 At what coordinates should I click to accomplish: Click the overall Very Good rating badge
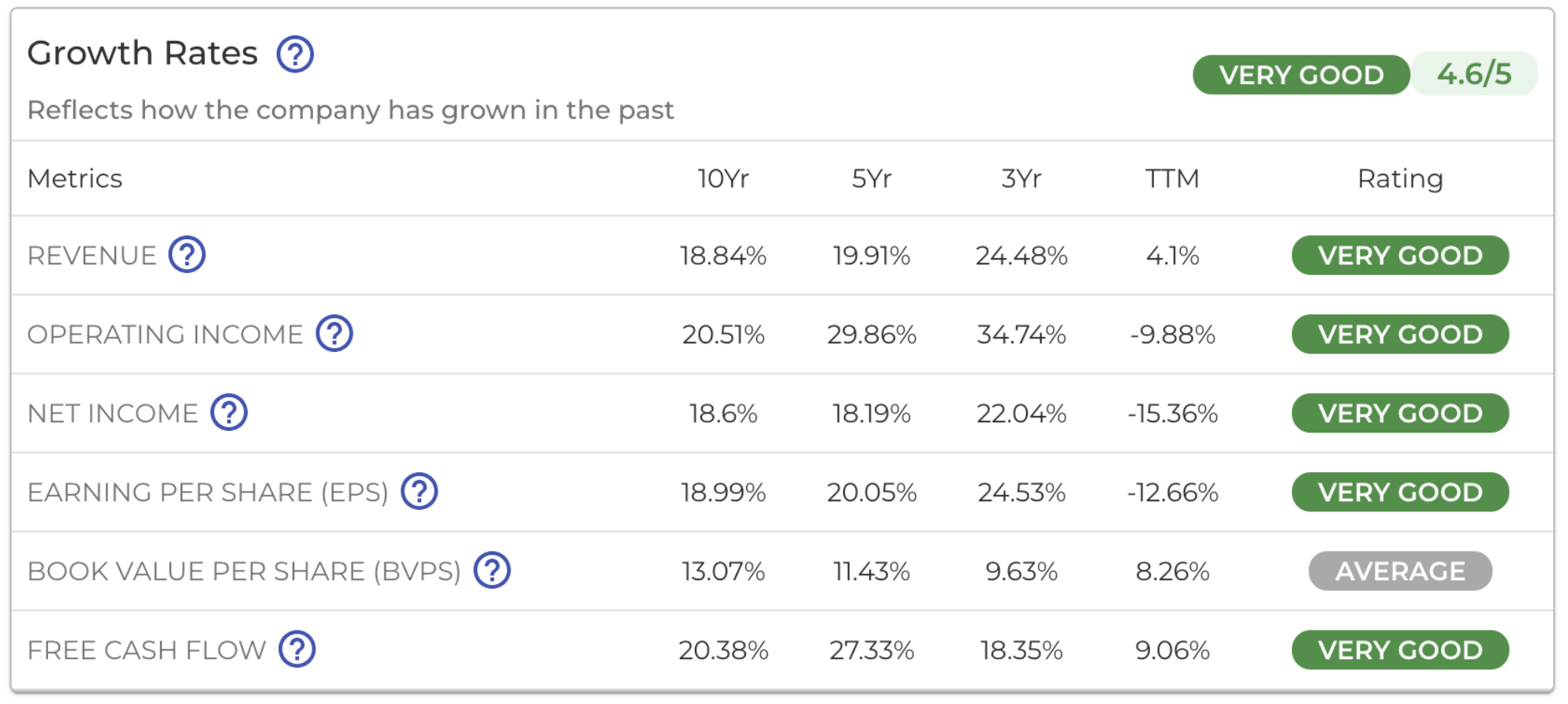1301,75
